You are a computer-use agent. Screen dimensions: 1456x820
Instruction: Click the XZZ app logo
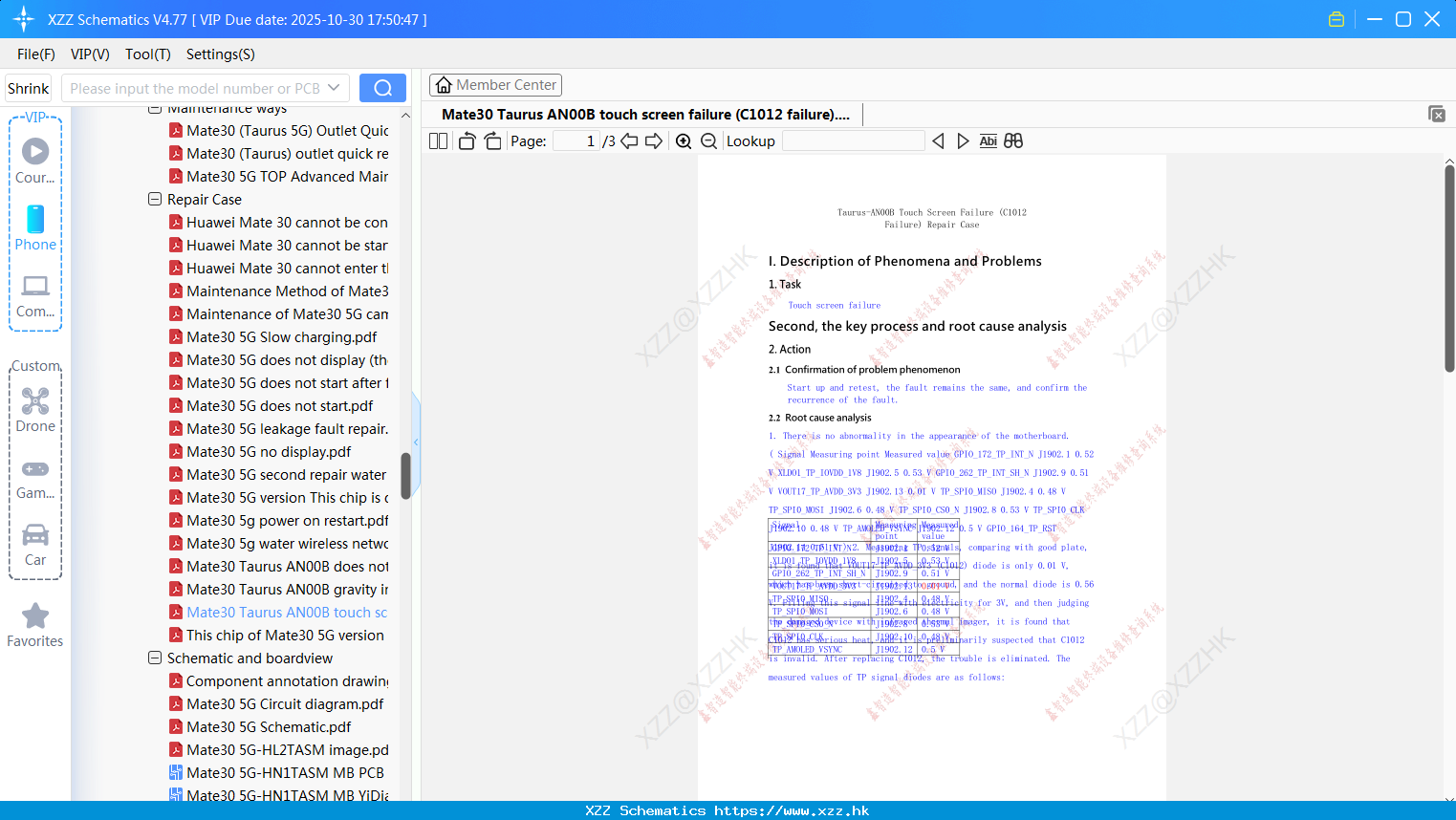[x=24, y=19]
